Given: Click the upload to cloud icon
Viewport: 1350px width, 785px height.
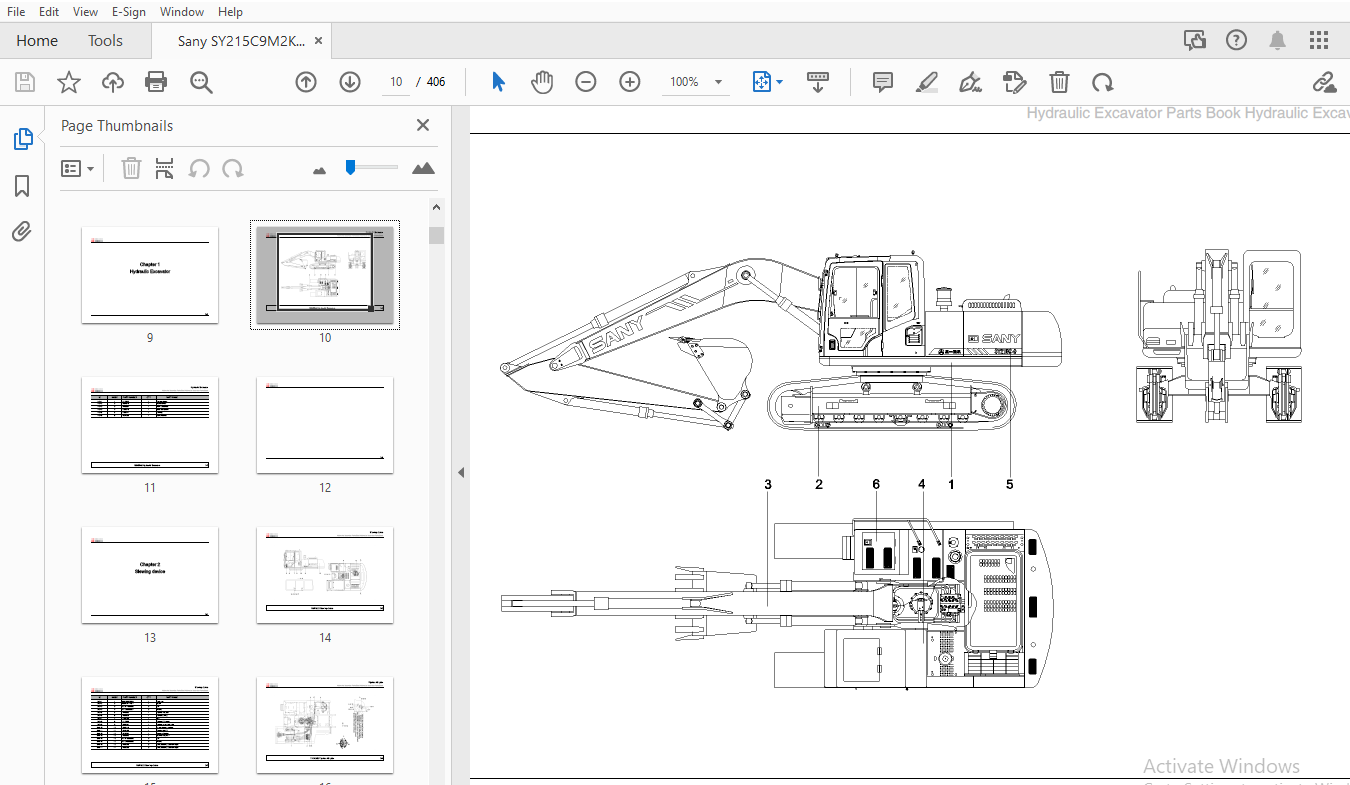Looking at the screenshot, I should 113,82.
